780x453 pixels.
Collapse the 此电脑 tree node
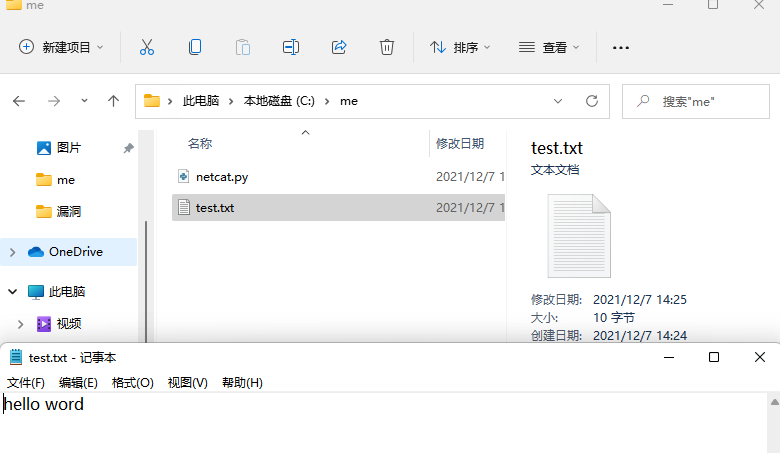point(12,292)
